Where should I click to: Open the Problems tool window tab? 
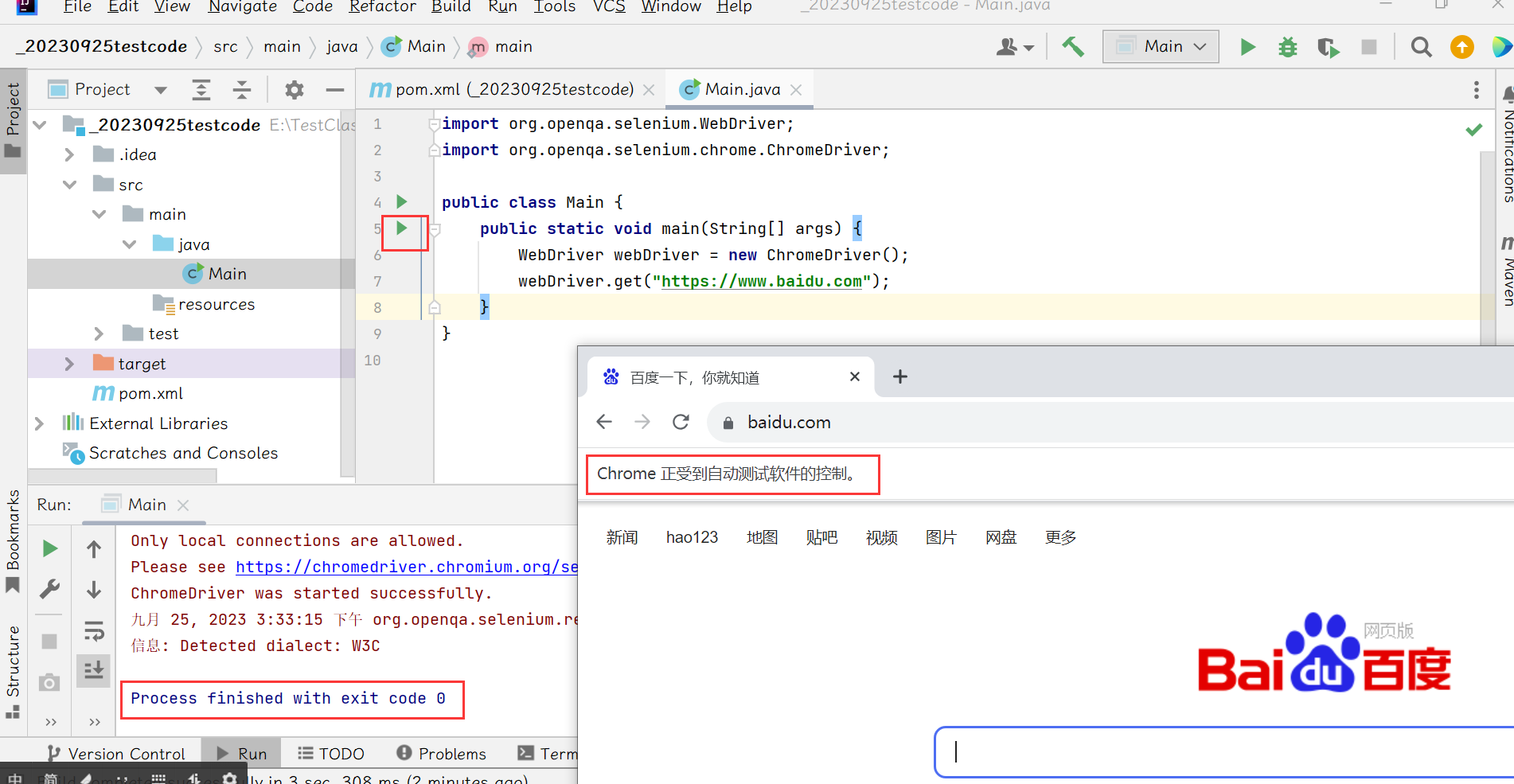click(x=442, y=754)
